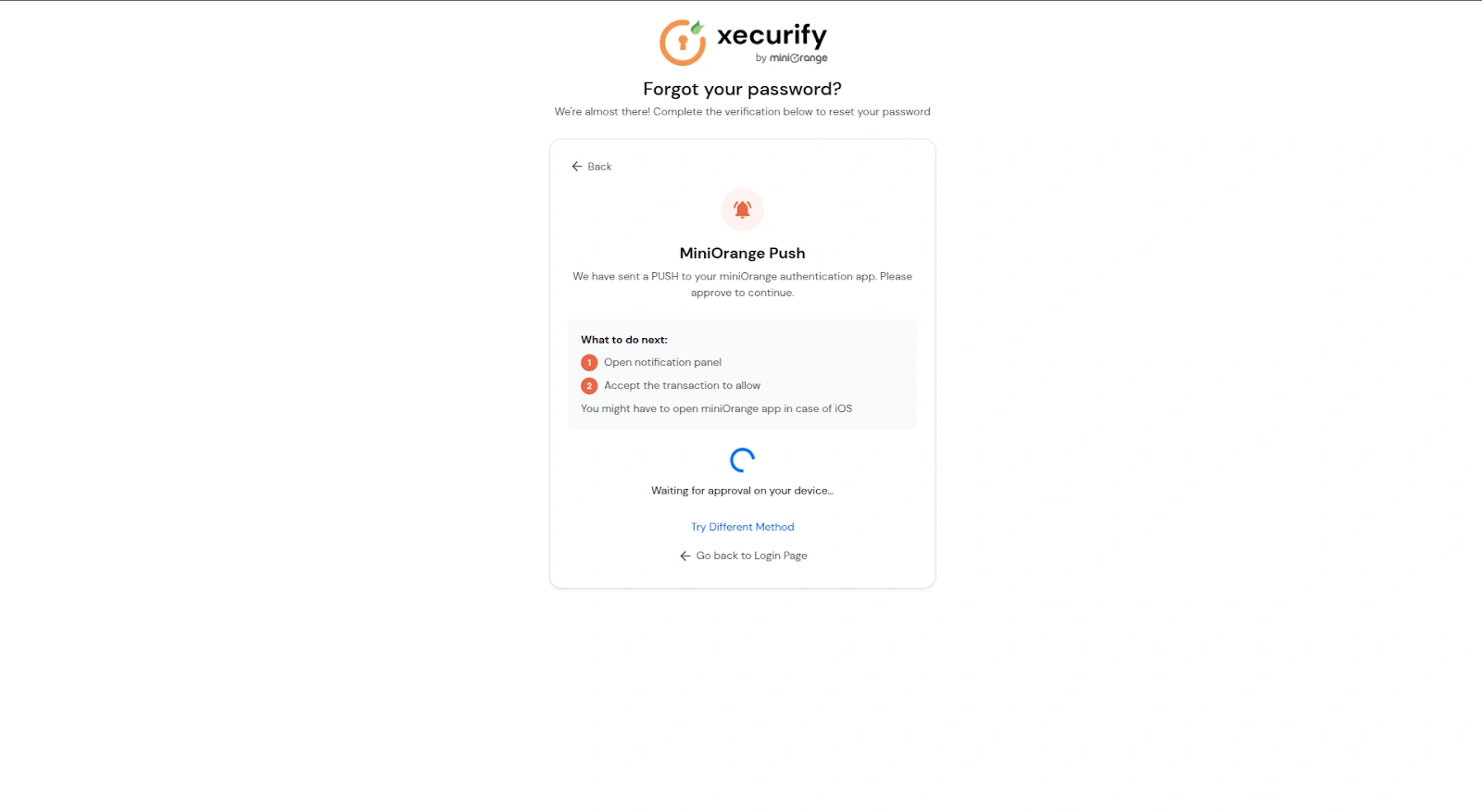1482x812 pixels.
Task: Click the Xecurify orange lock logo
Action: 683,43
